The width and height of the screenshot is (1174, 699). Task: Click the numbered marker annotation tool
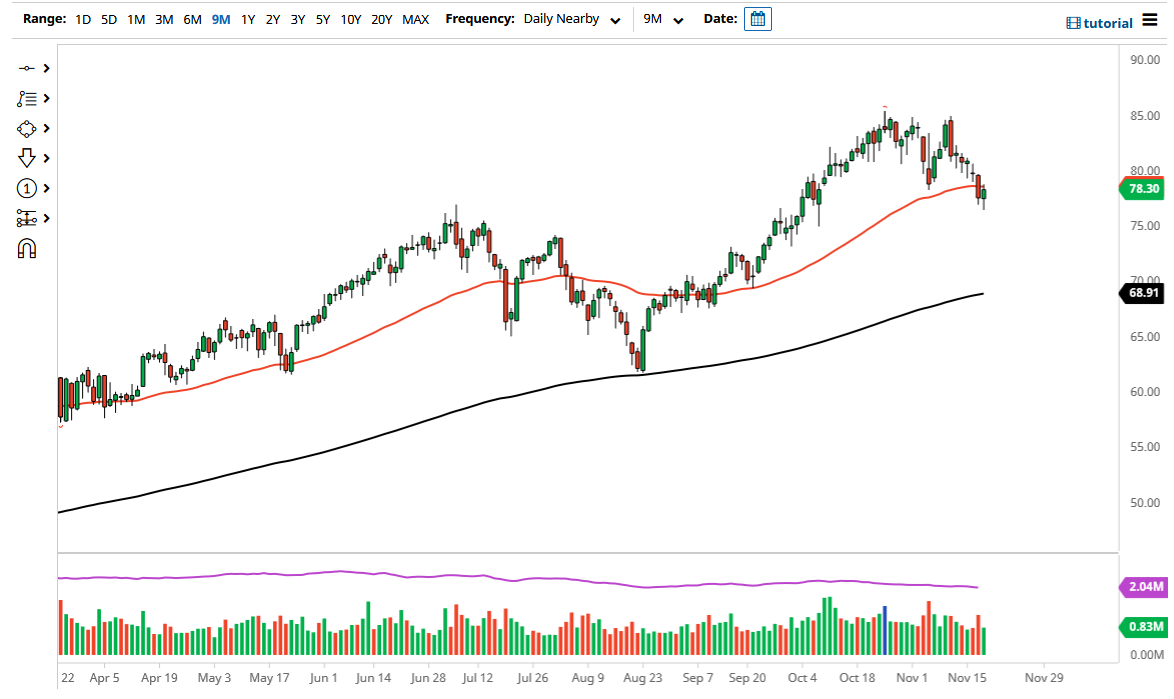coord(27,188)
